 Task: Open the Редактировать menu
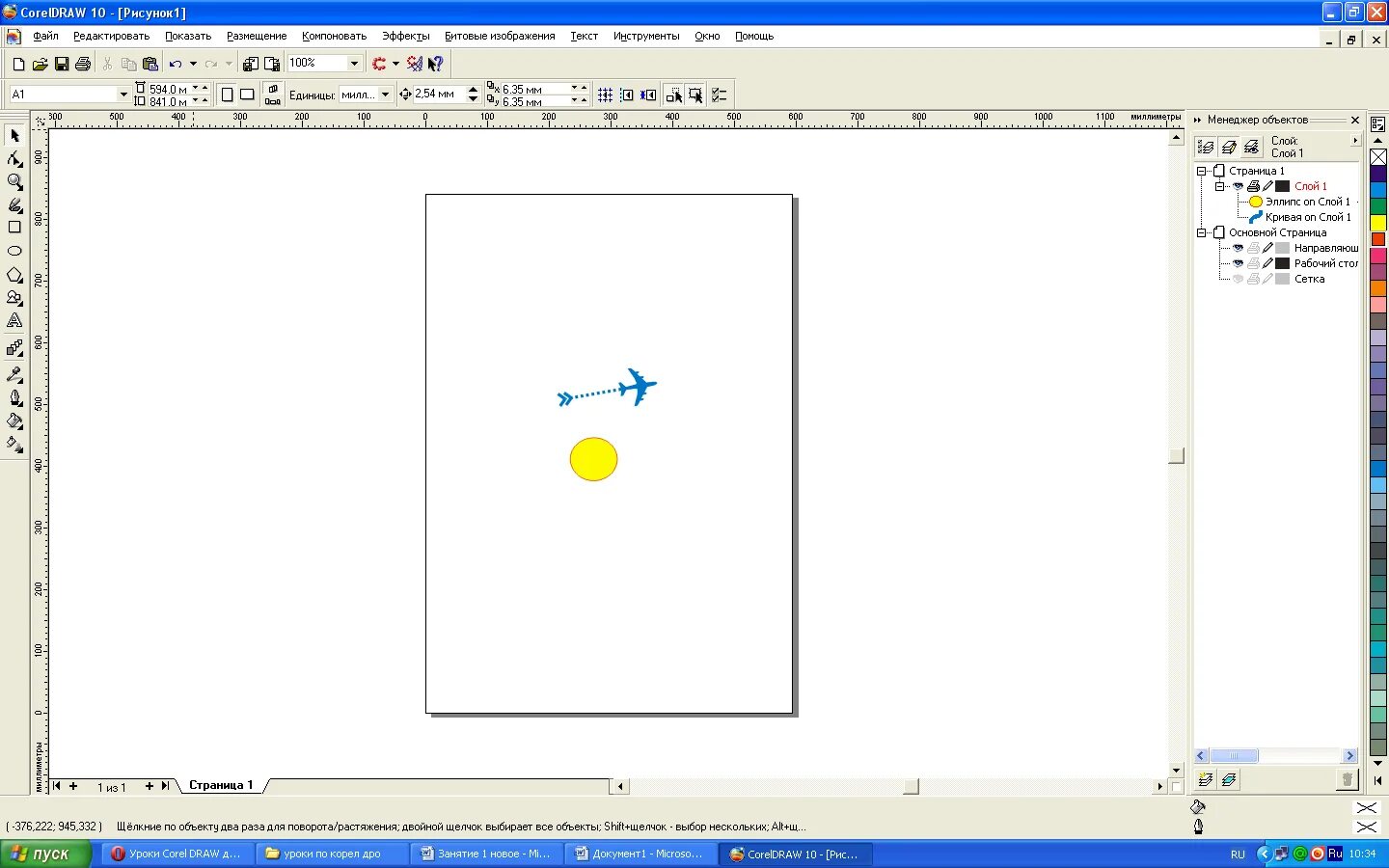click(x=111, y=36)
